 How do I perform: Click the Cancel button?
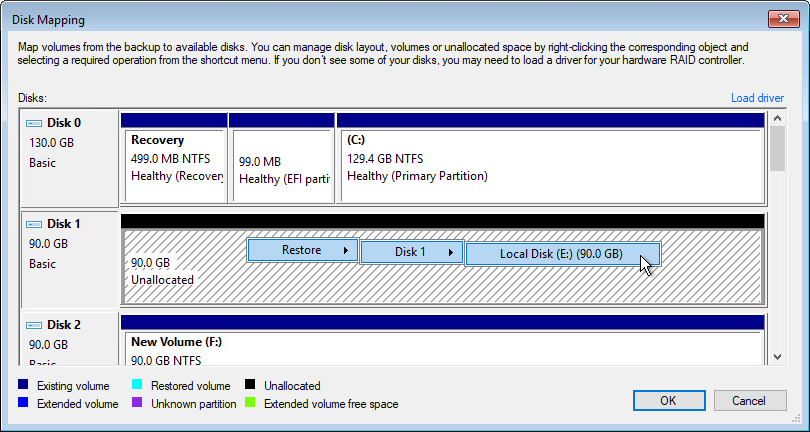click(x=750, y=400)
